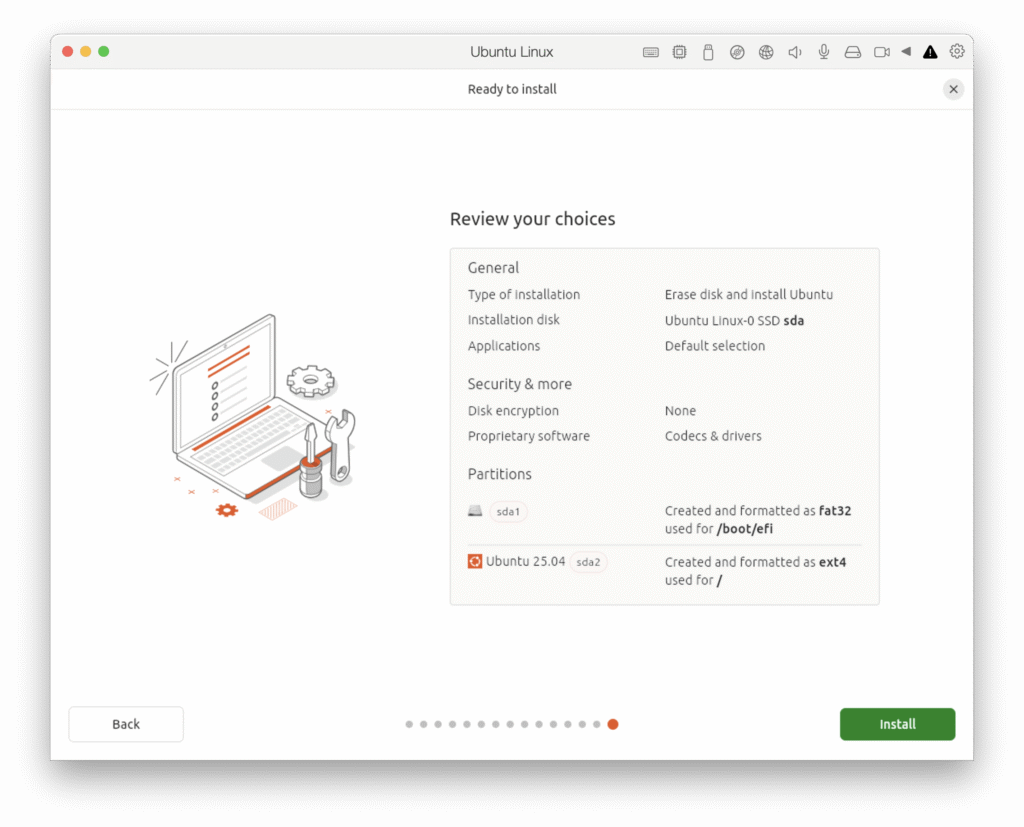Screen dimensions: 1024x827
Task: Click the sda1 partition badge
Action: (508, 511)
